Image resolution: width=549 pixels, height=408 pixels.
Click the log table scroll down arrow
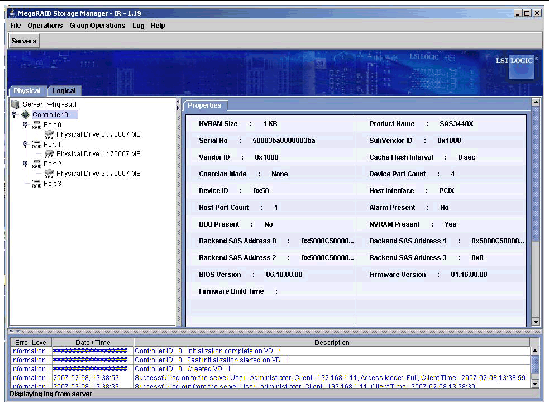click(x=535, y=384)
